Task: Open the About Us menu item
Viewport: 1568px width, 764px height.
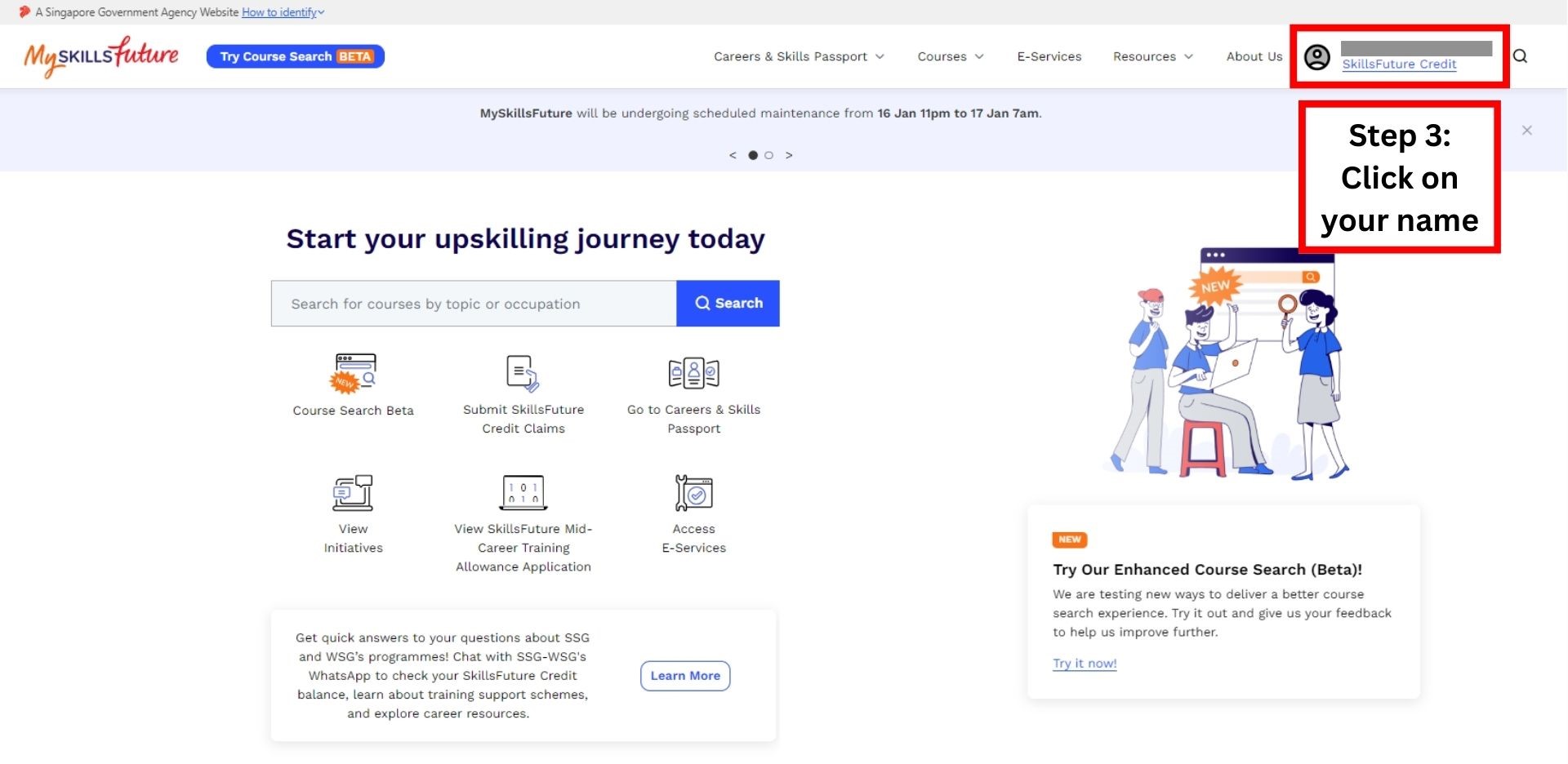Action: (1254, 56)
